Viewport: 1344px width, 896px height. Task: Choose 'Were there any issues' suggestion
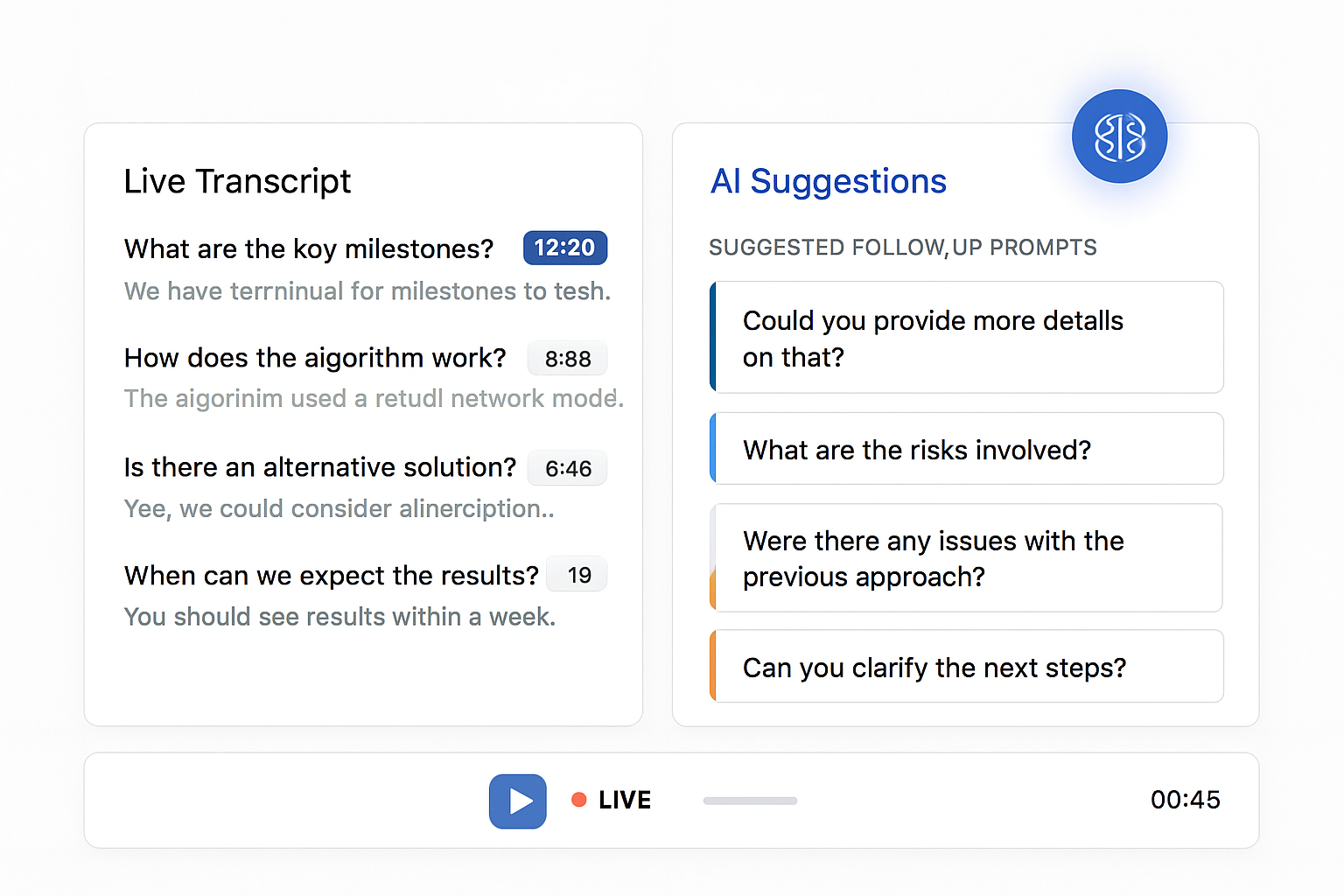967,558
